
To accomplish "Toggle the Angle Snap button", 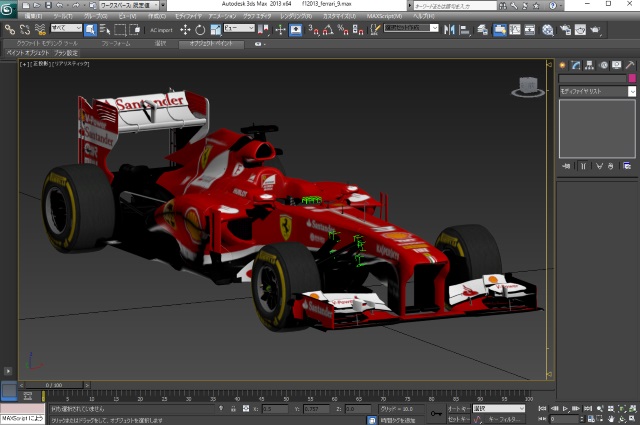I will click(328, 30).
